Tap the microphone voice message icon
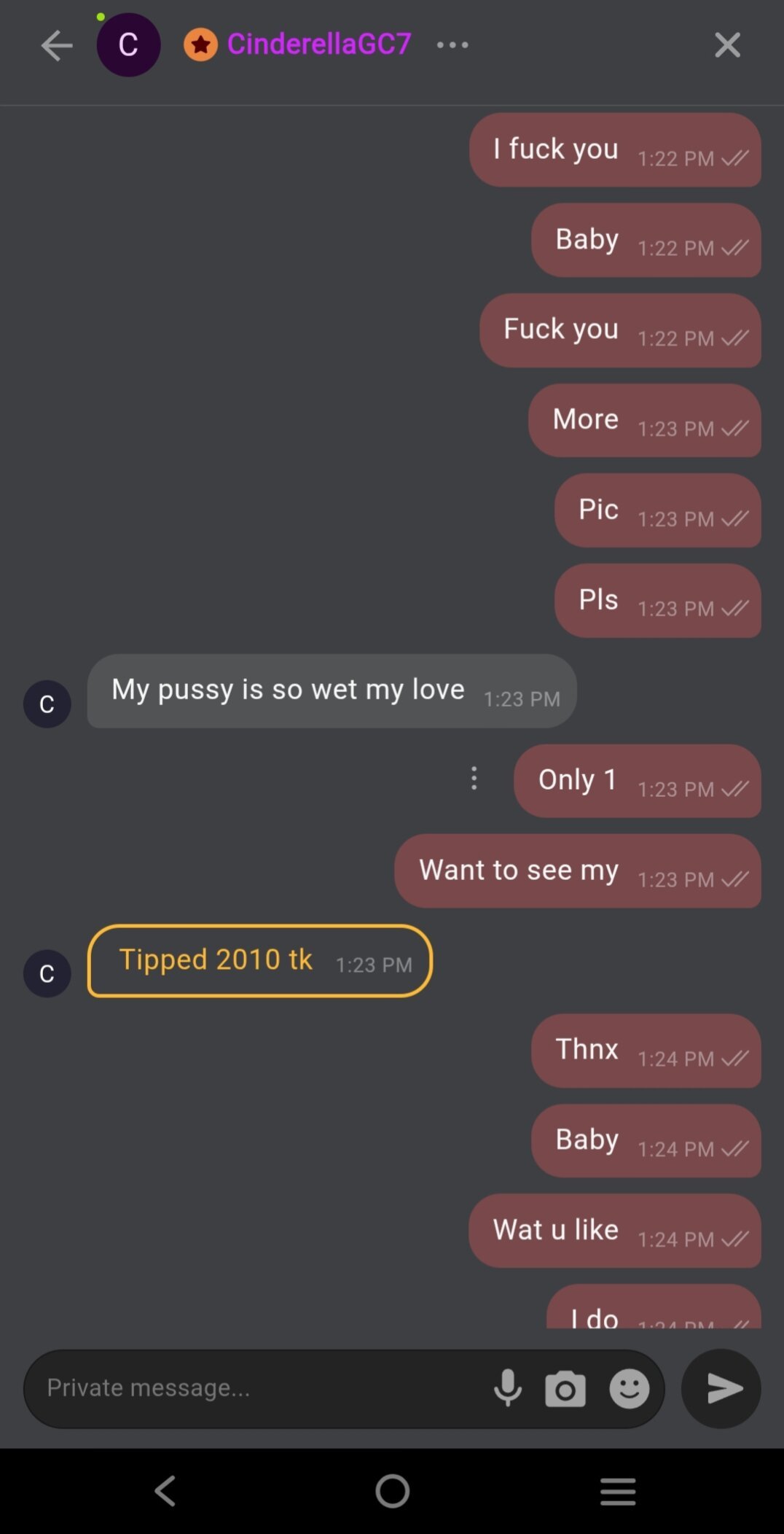The height and width of the screenshot is (1534, 784). (x=507, y=1387)
